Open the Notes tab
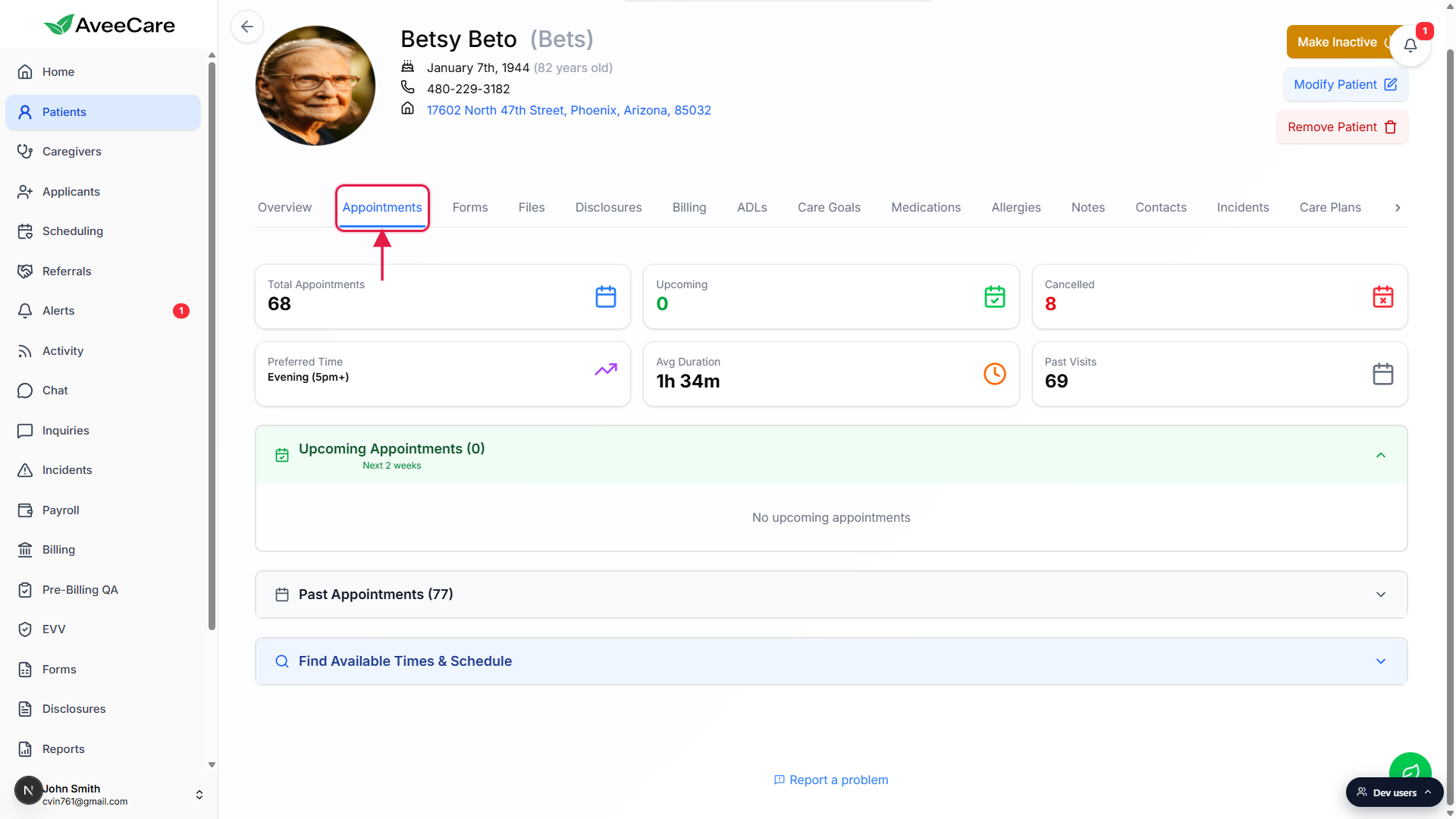The height and width of the screenshot is (819, 1456). pos(1088,208)
